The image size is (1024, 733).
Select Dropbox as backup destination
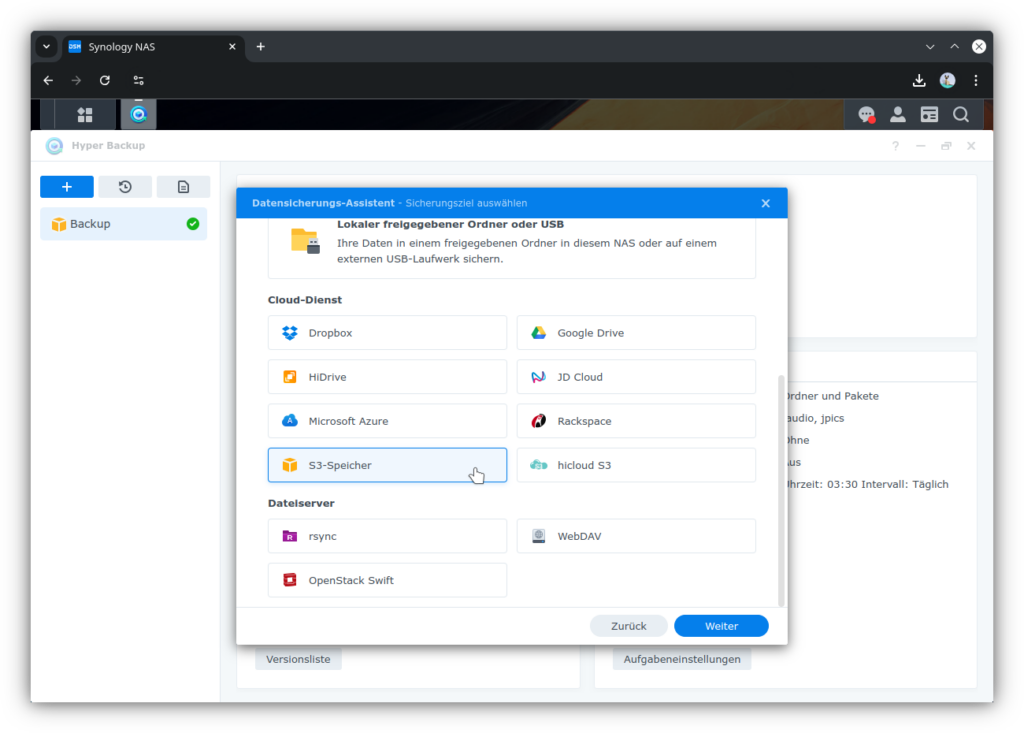[x=387, y=333]
